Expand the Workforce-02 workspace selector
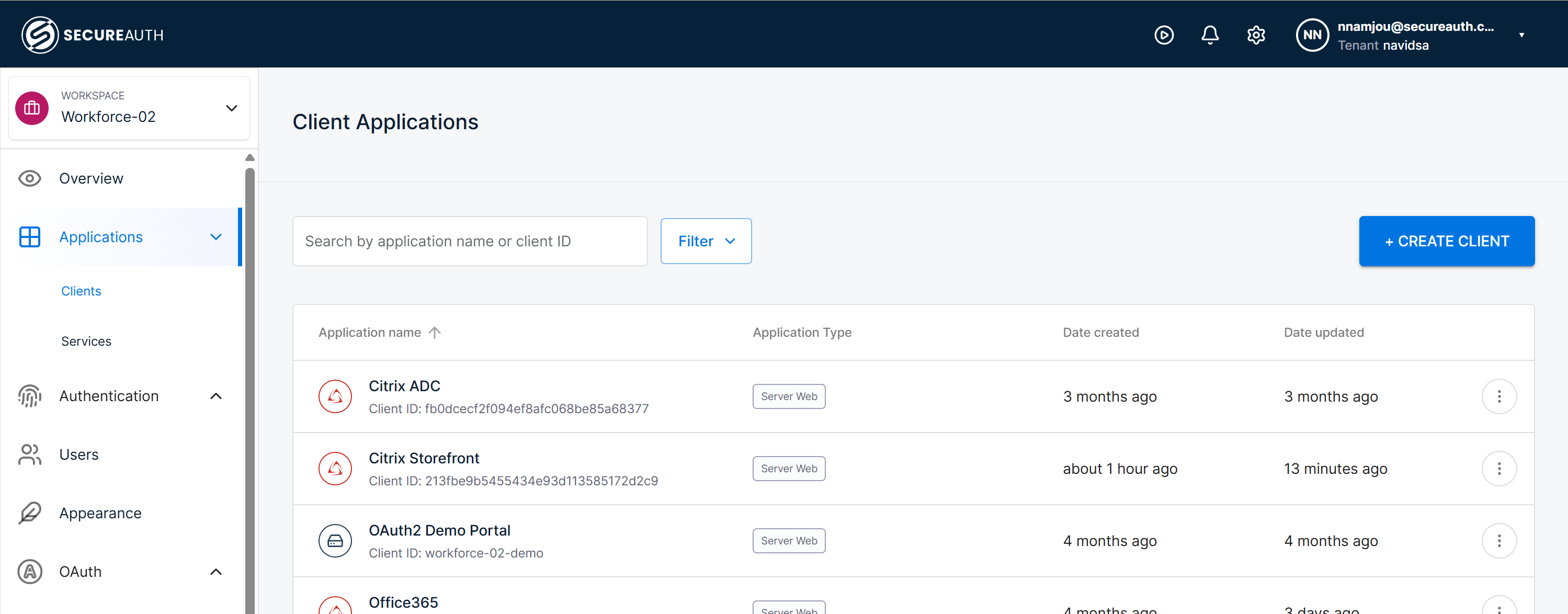 point(129,108)
